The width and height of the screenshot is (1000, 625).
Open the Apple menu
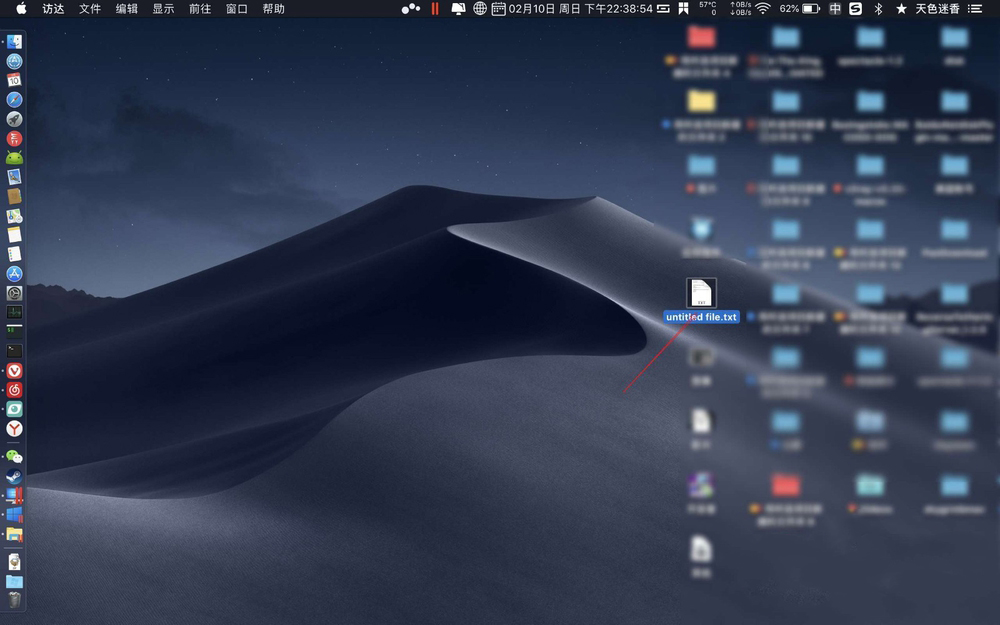click(x=21, y=8)
